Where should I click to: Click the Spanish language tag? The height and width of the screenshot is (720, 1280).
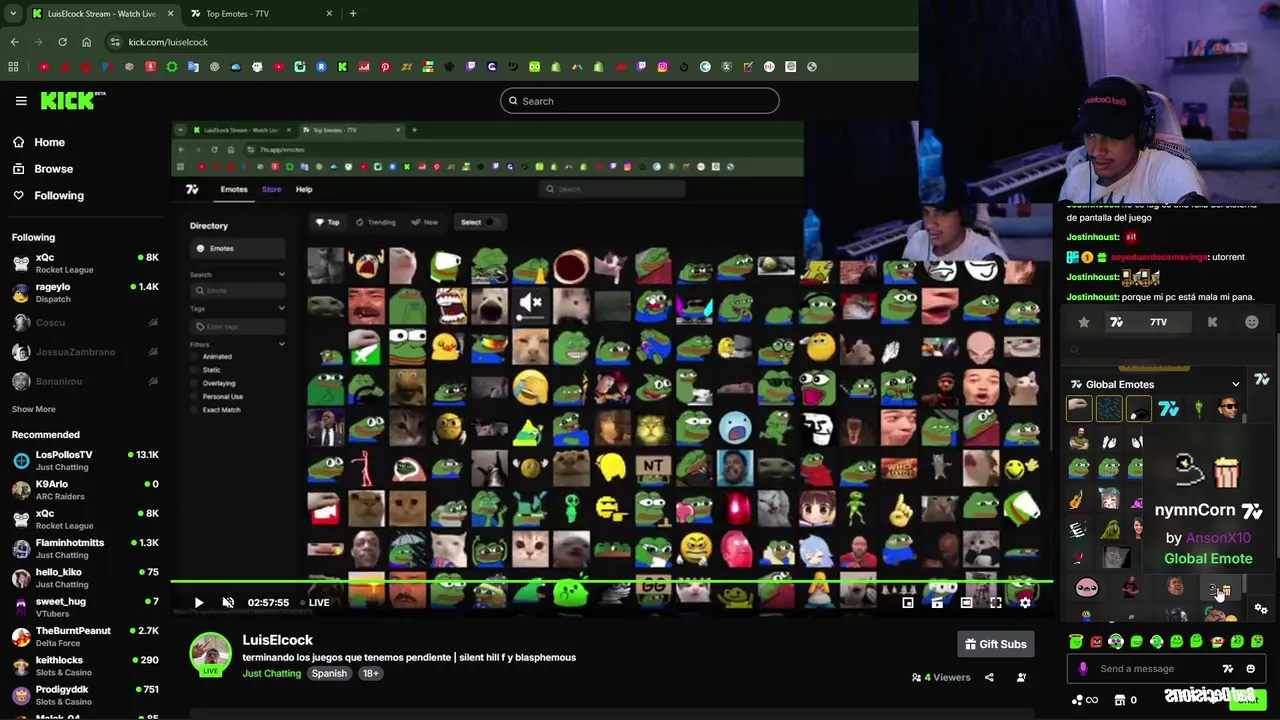(328, 673)
